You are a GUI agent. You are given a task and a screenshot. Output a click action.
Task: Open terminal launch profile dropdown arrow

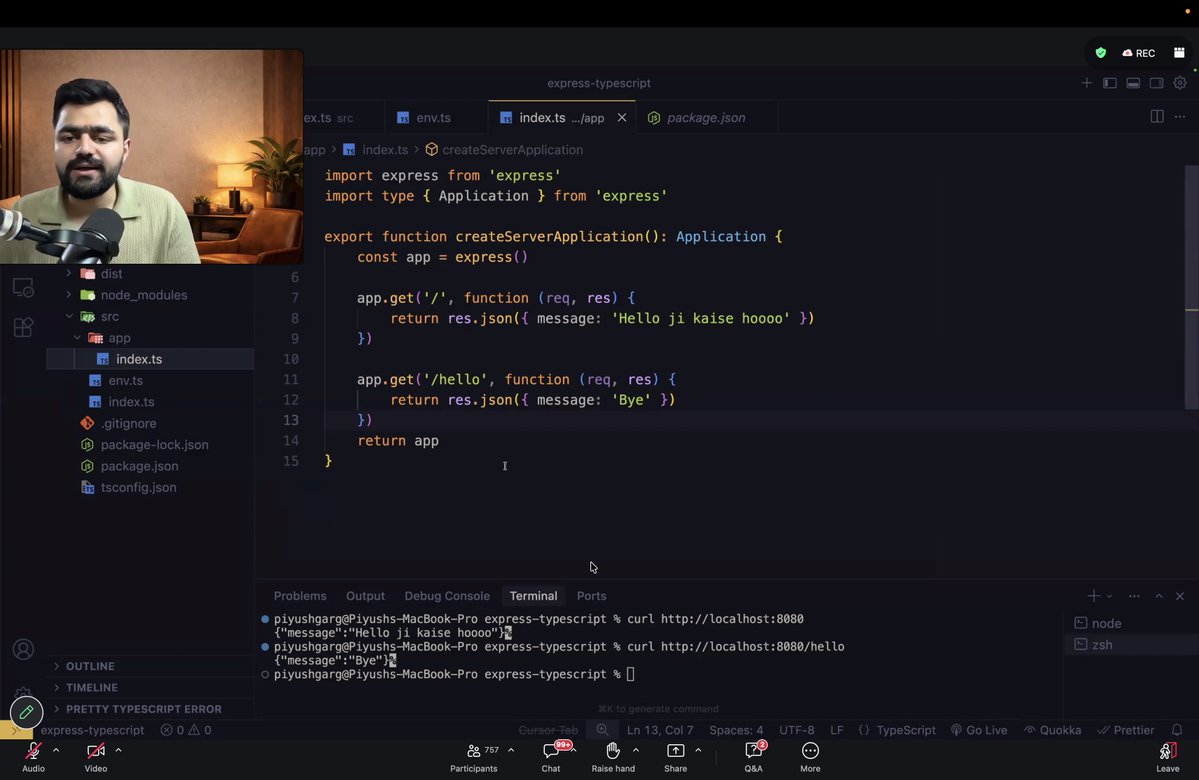click(x=1109, y=596)
